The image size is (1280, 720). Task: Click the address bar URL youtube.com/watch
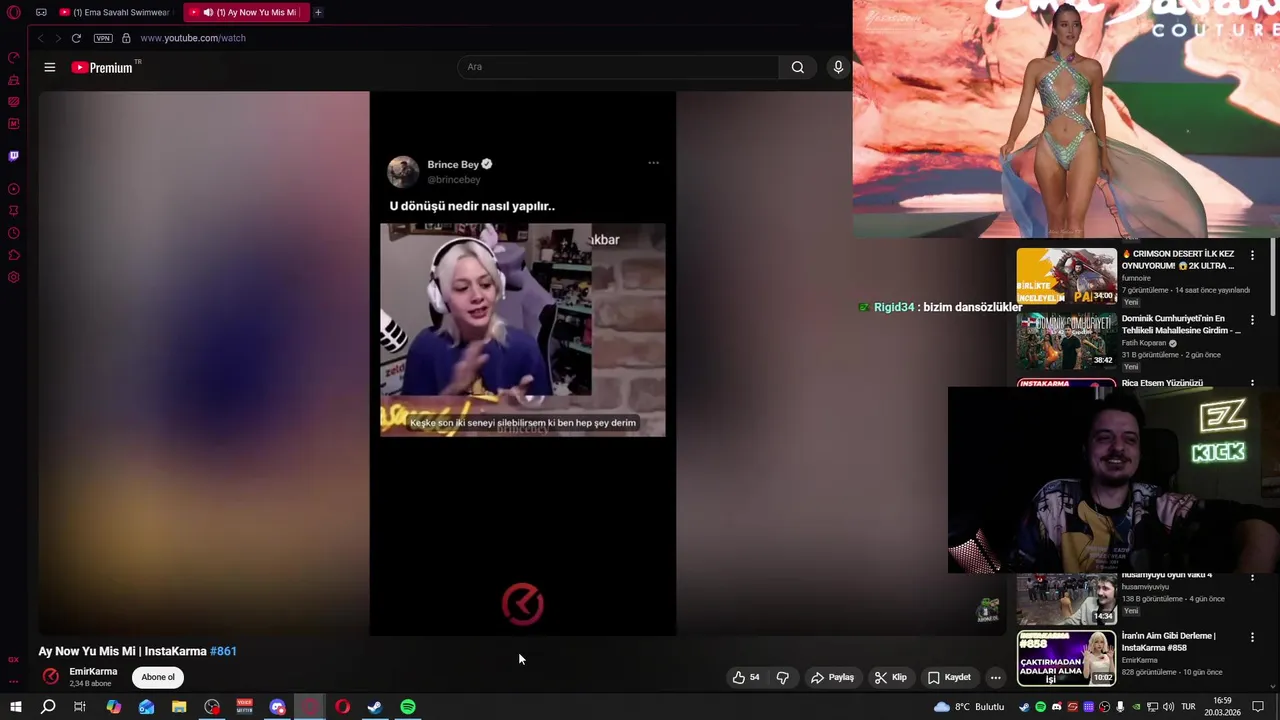click(193, 38)
